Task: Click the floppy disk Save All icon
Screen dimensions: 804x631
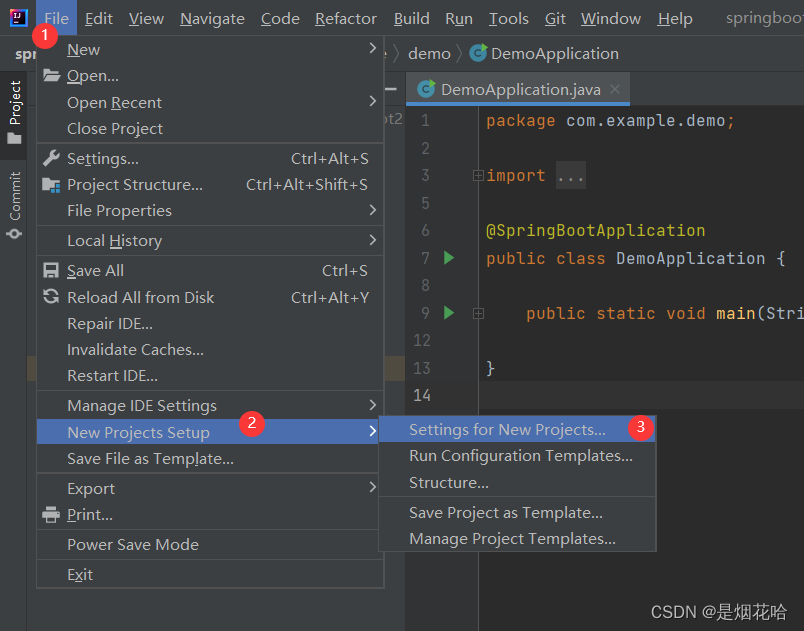Action: point(51,270)
